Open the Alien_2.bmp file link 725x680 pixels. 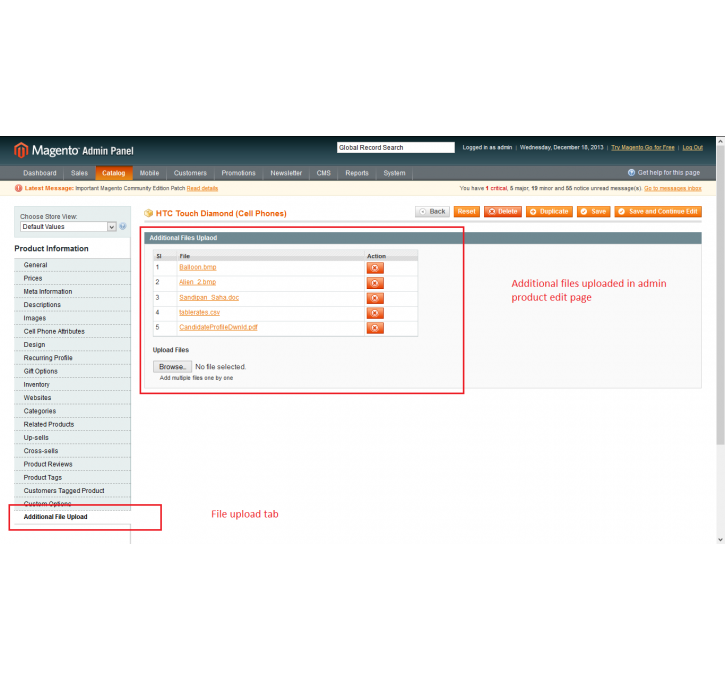coord(197,282)
